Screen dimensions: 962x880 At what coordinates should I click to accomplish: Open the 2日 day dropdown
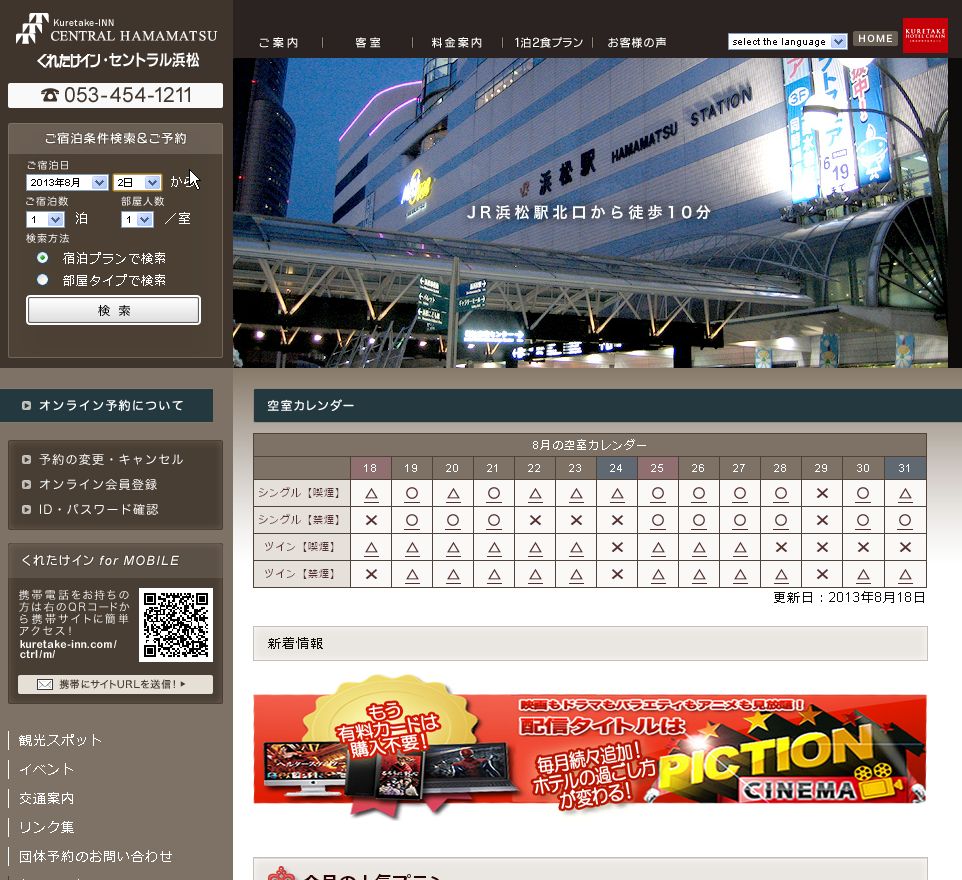coord(137,182)
